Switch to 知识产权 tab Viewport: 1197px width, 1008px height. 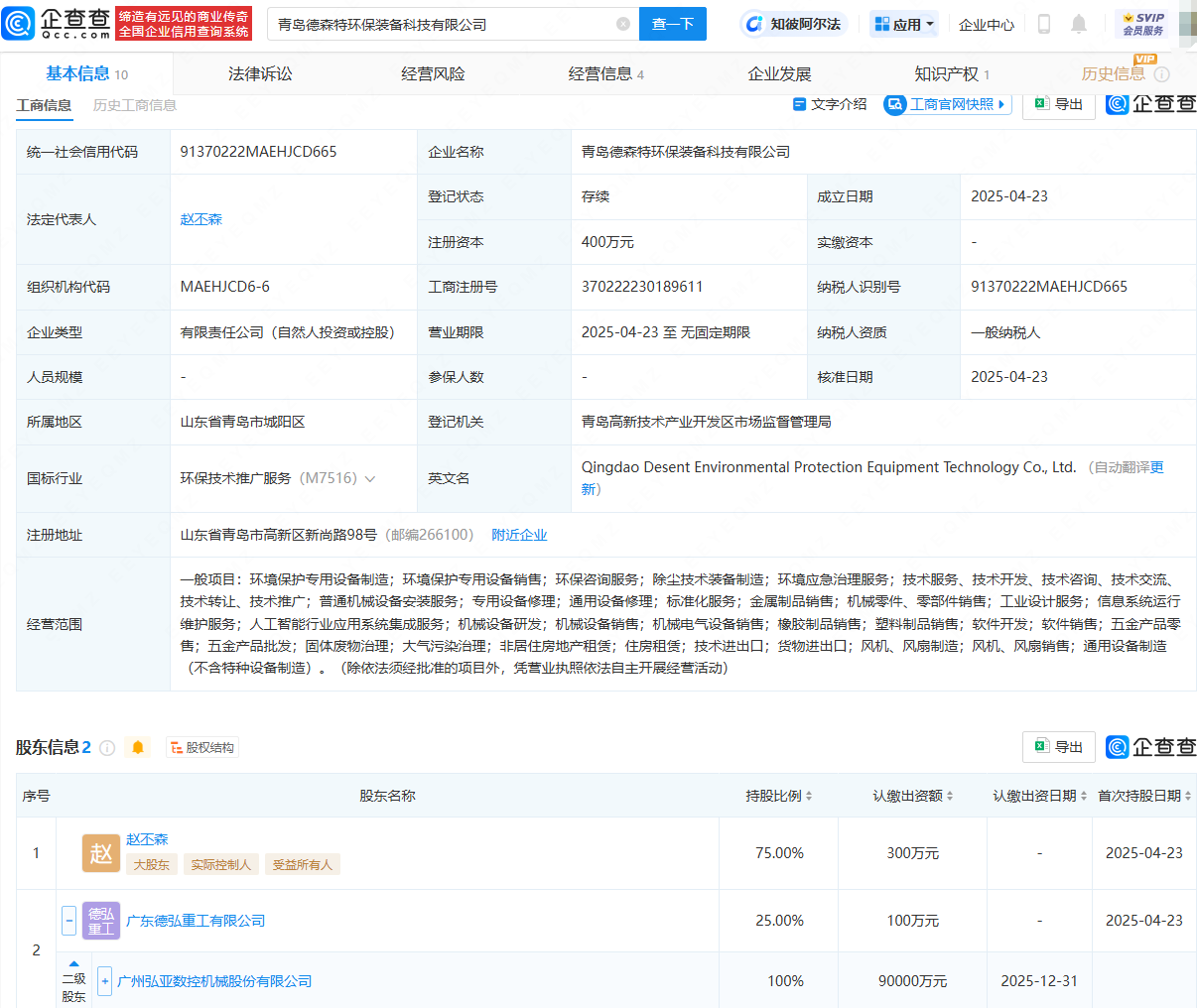(x=952, y=74)
